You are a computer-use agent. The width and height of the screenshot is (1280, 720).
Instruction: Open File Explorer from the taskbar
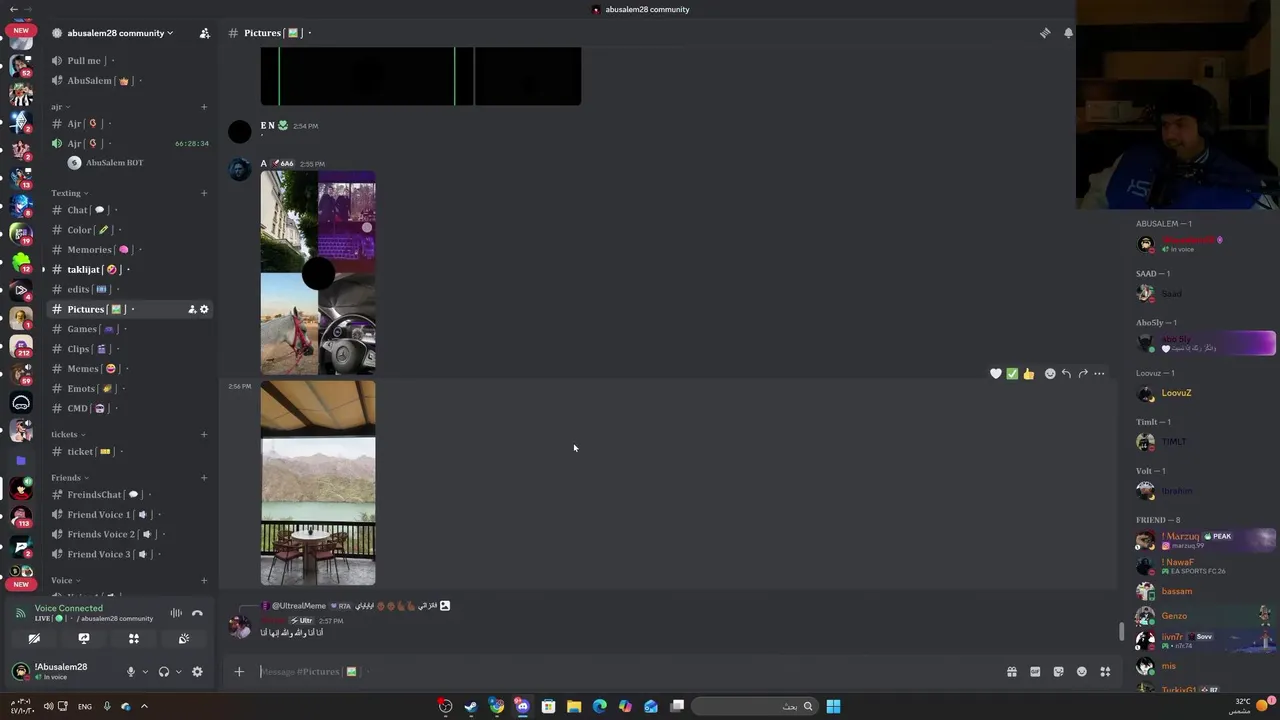[574, 706]
